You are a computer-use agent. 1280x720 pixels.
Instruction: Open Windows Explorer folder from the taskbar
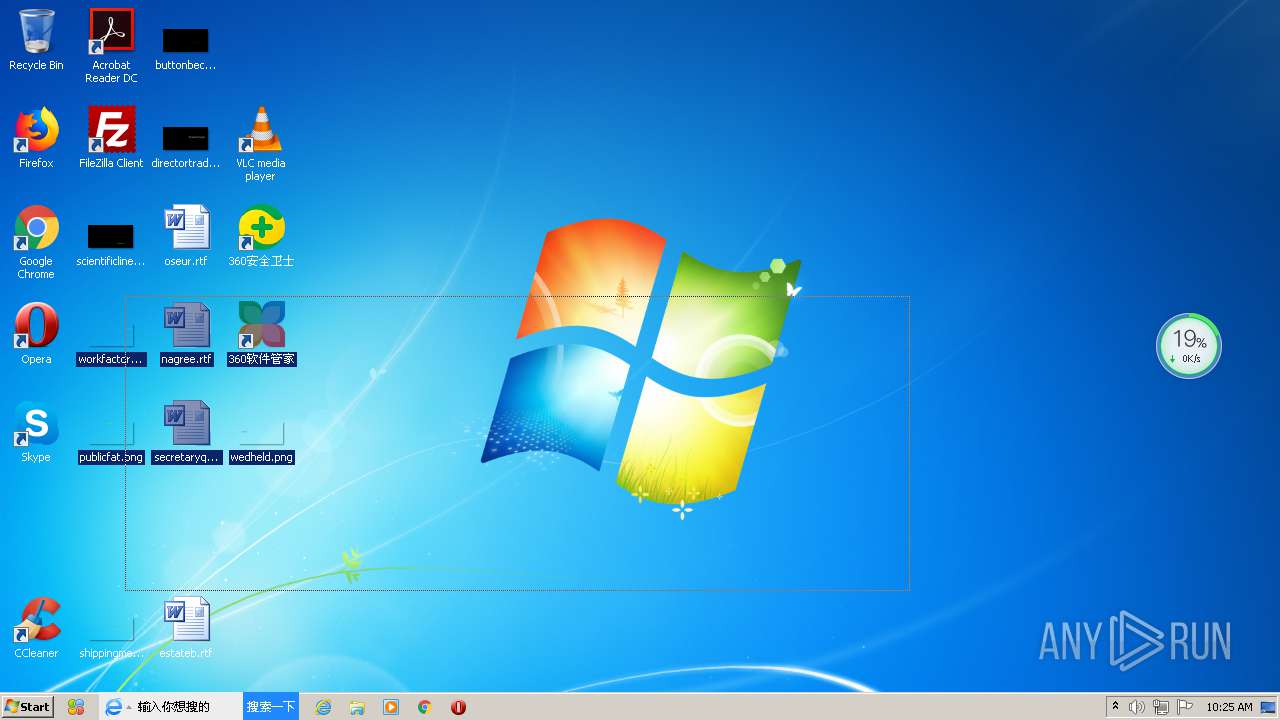coord(357,707)
